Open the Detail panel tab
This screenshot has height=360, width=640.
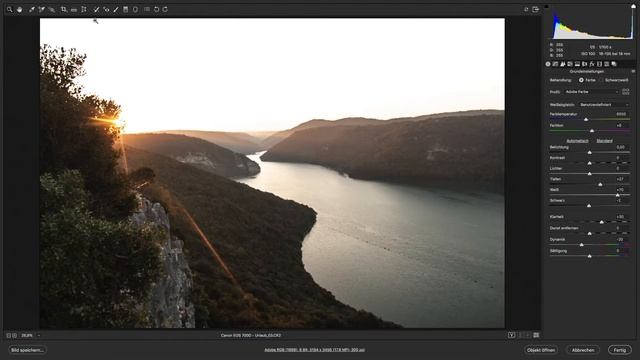pyautogui.click(x=563, y=64)
